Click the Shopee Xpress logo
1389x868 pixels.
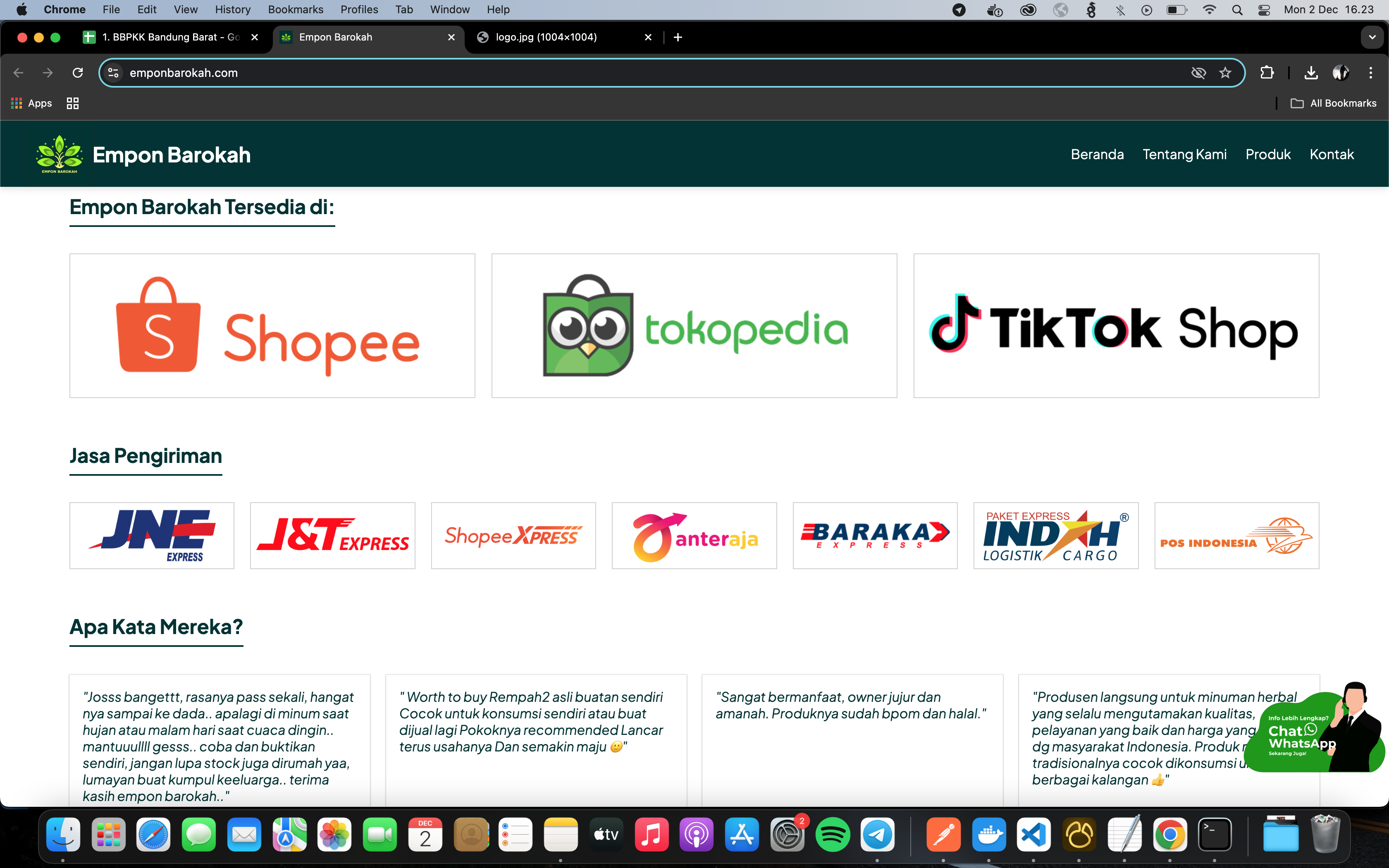point(513,536)
